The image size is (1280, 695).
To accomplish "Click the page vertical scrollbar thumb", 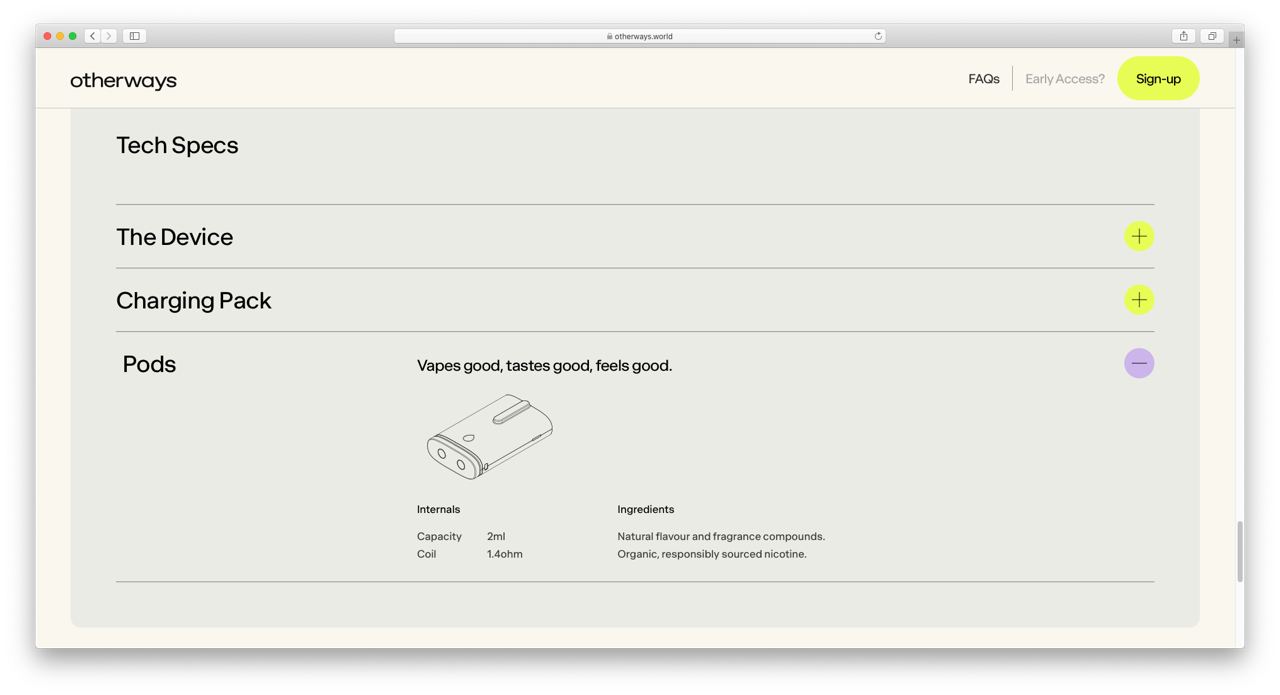I will point(1240,550).
